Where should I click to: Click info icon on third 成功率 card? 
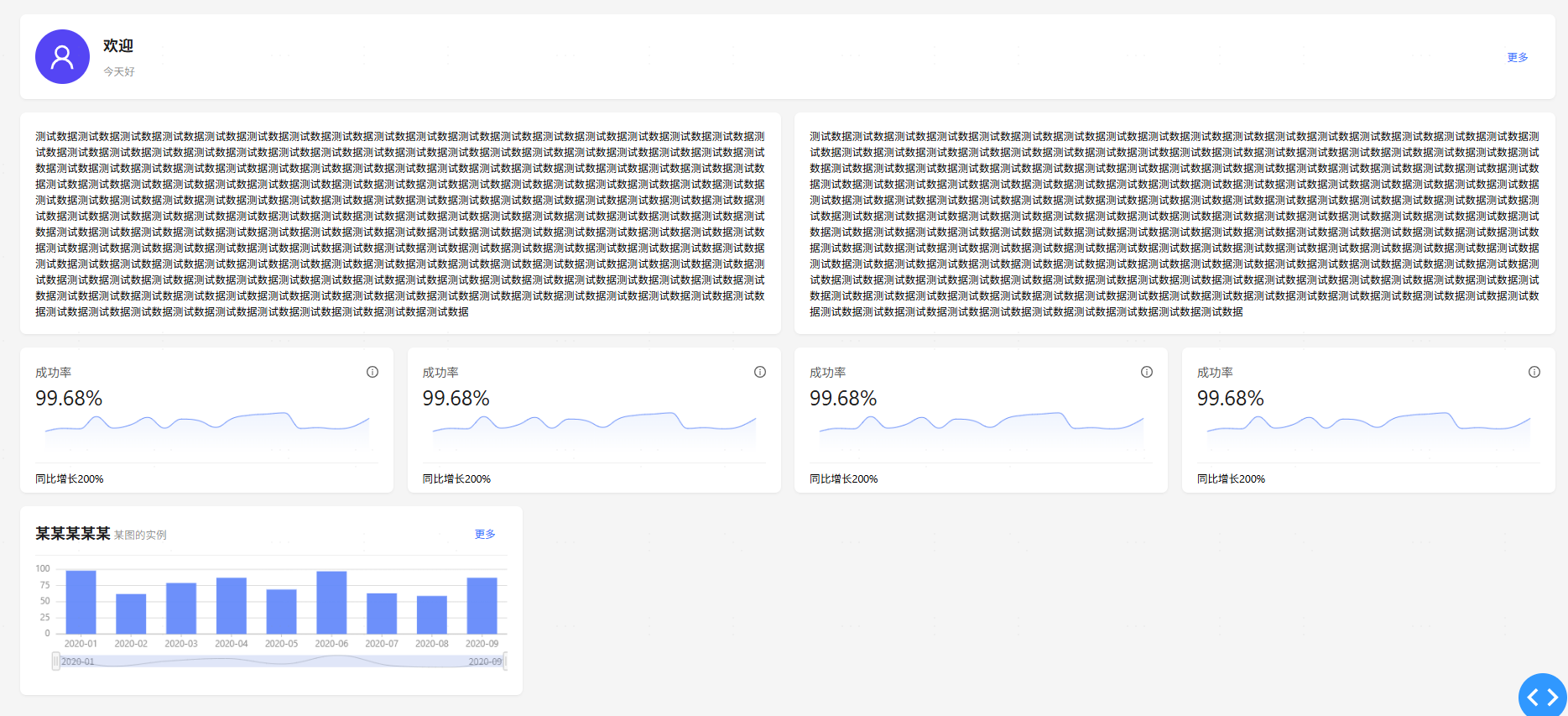click(x=1147, y=372)
